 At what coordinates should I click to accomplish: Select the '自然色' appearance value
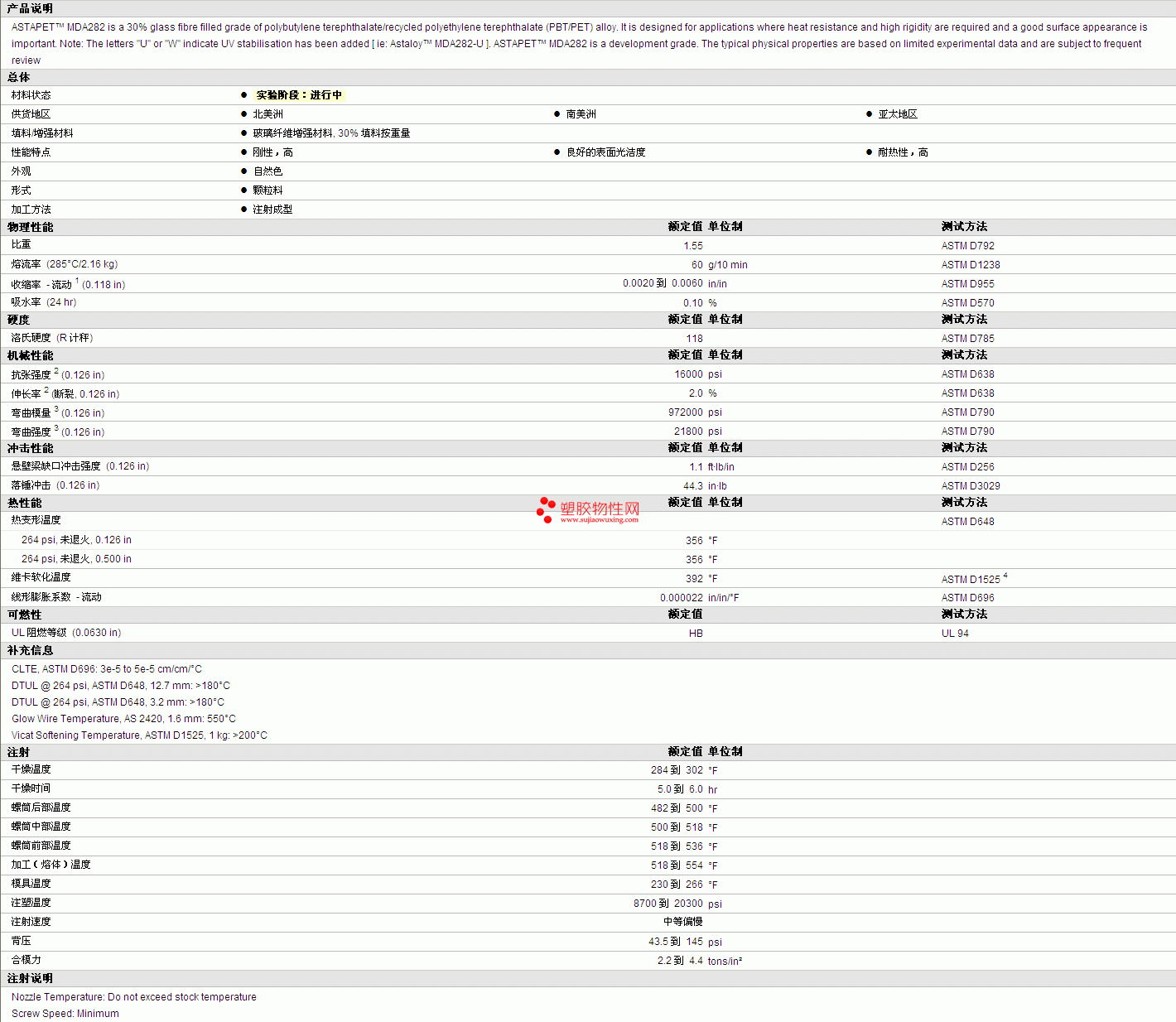pos(267,171)
